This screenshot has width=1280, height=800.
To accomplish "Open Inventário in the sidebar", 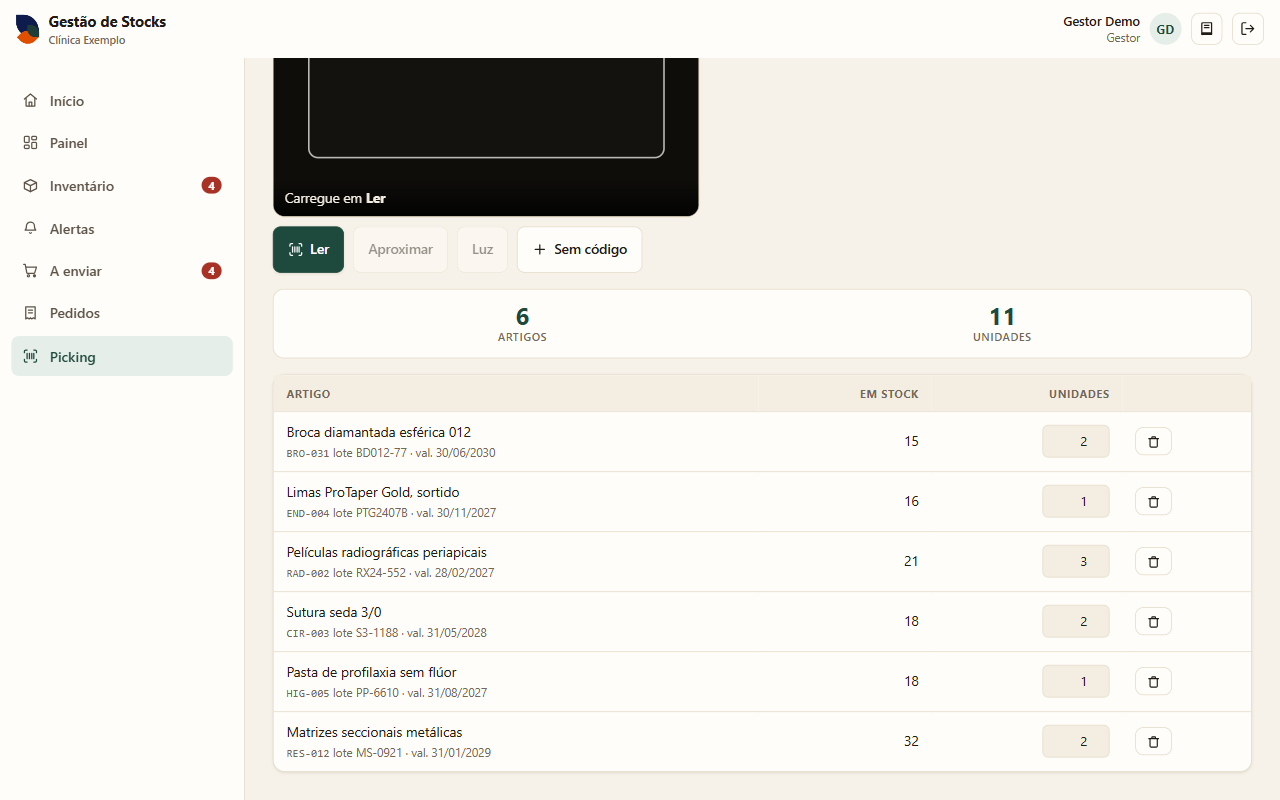I will (x=122, y=186).
